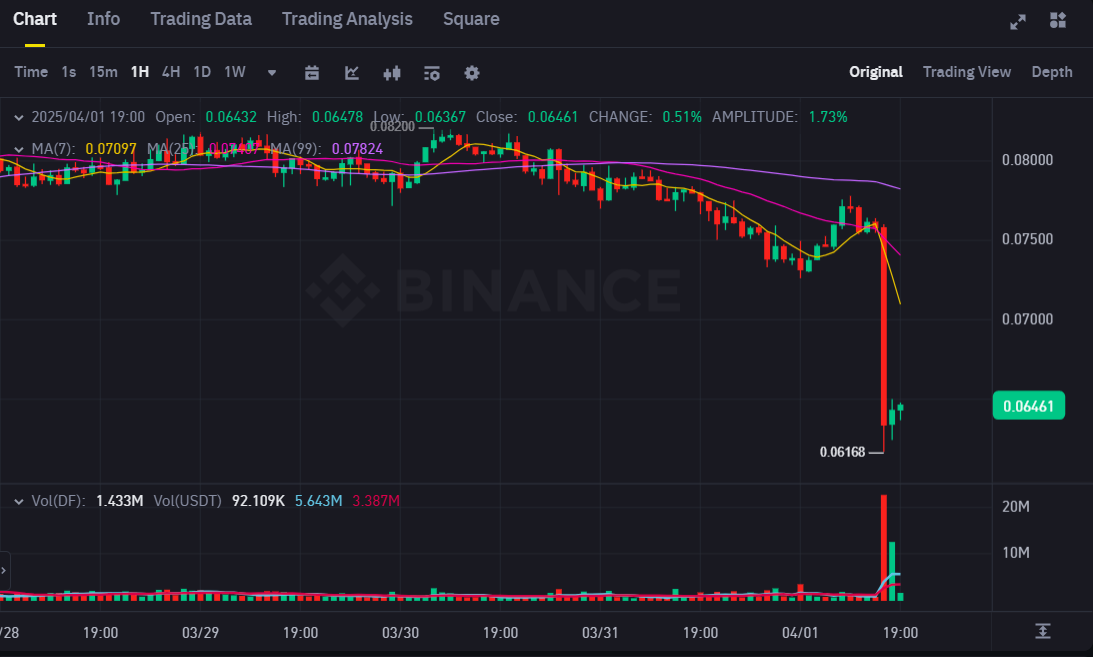
Task: Click the tall red crash candlestick
Action: (x=884, y=325)
